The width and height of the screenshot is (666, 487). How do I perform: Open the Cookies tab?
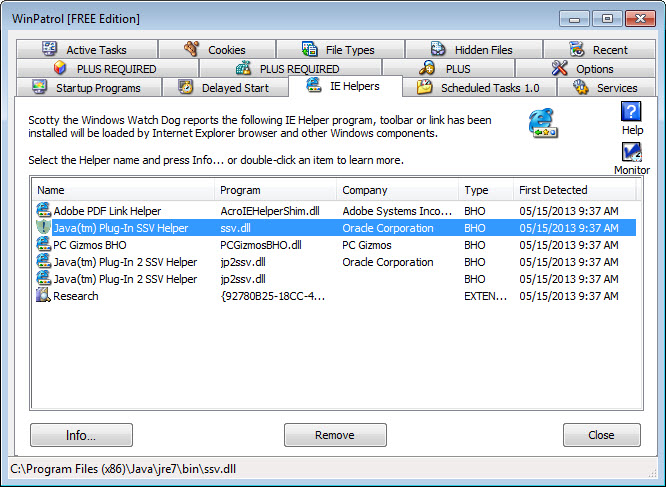(217, 49)
